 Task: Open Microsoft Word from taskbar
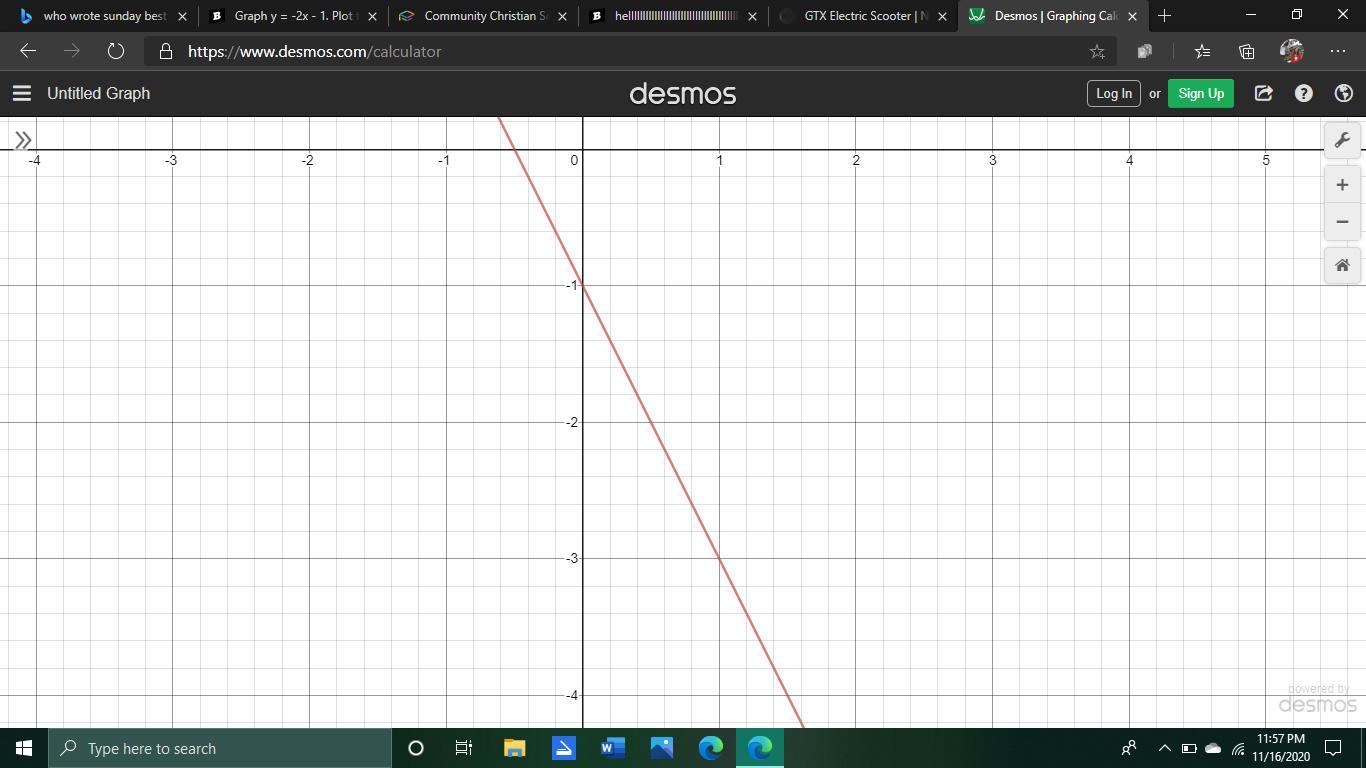point(612,748)
